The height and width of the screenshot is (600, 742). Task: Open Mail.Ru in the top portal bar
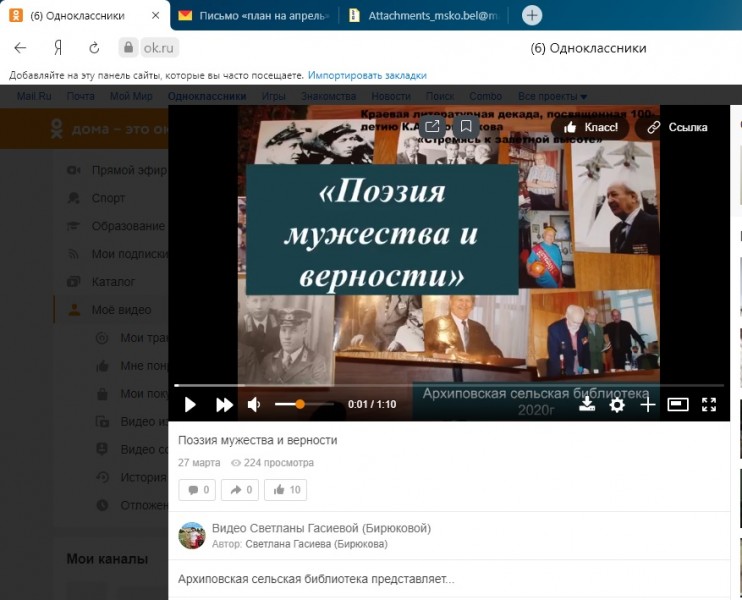(34, 96)
